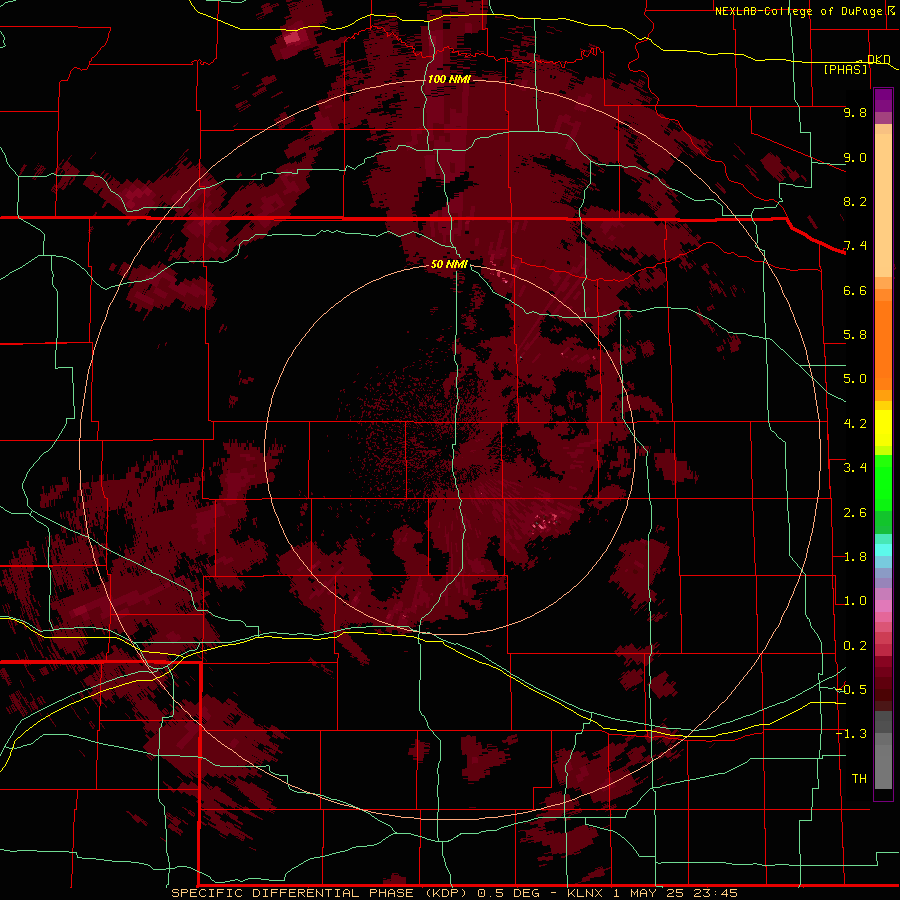
Task: Click the 50 NMI range ring label
Action: pyautogui.click(x=449, y=264)
